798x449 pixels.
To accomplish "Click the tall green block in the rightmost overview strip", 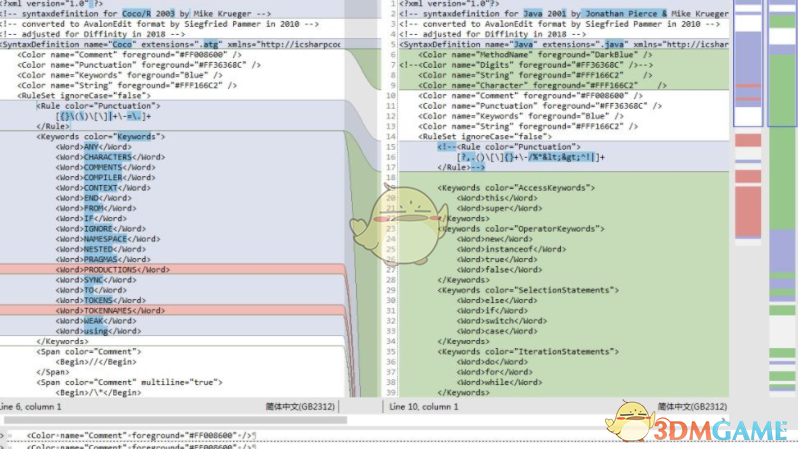I will [x=782, y=142].
